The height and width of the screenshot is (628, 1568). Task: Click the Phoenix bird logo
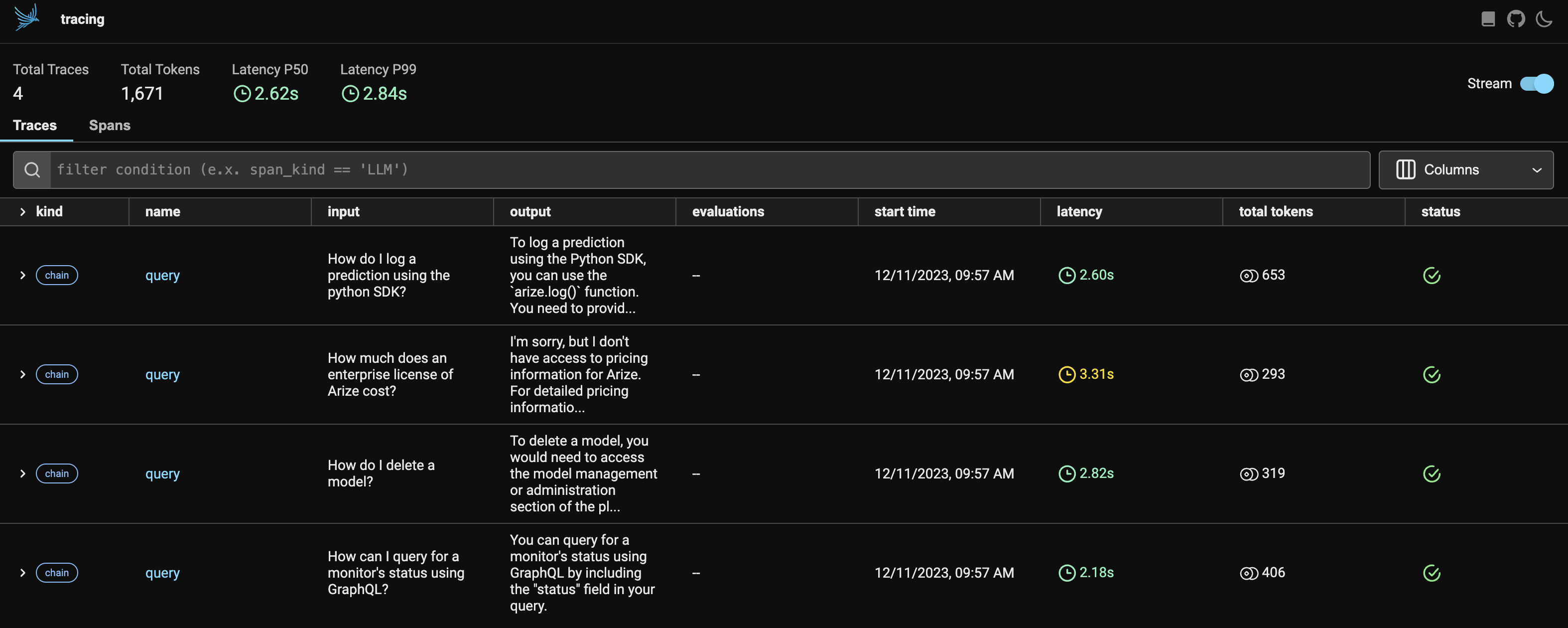(27, 17)
